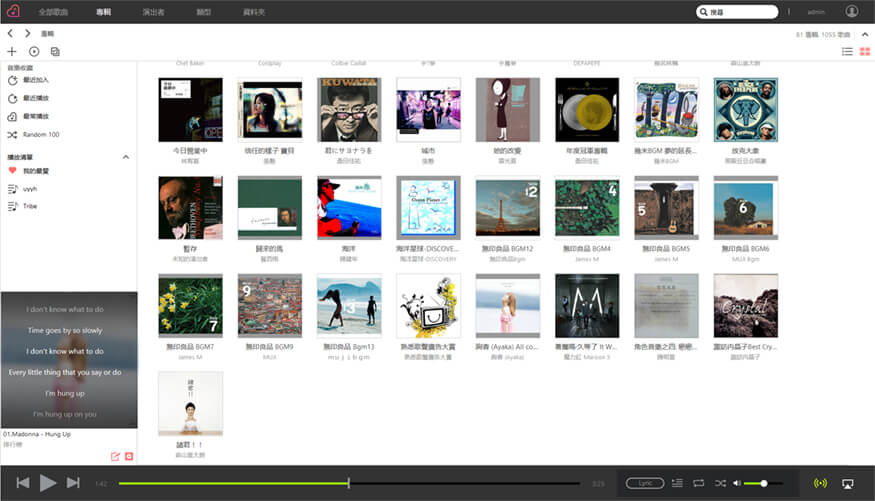Image resolution: width=875 pixels, height=501 pixels.
Task: Select the highlighted Albums tab
Action: pos(103,12)
